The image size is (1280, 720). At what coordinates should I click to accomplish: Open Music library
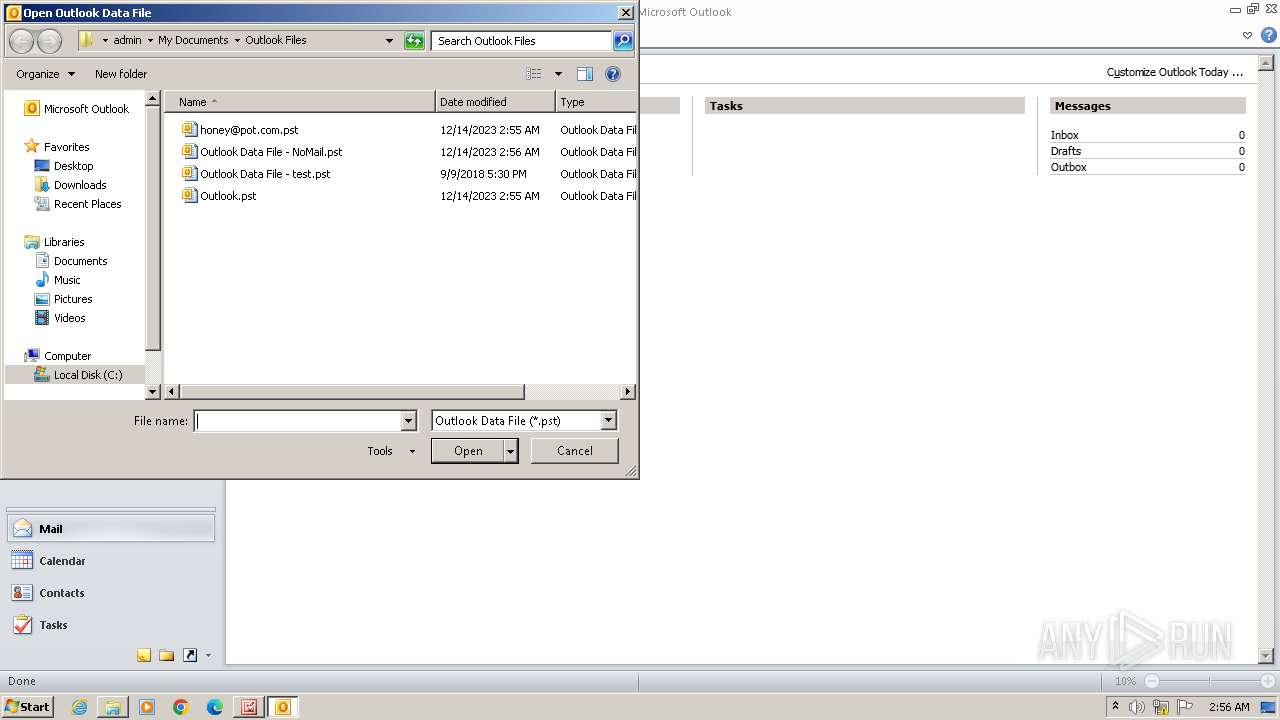tap(67, 280)
